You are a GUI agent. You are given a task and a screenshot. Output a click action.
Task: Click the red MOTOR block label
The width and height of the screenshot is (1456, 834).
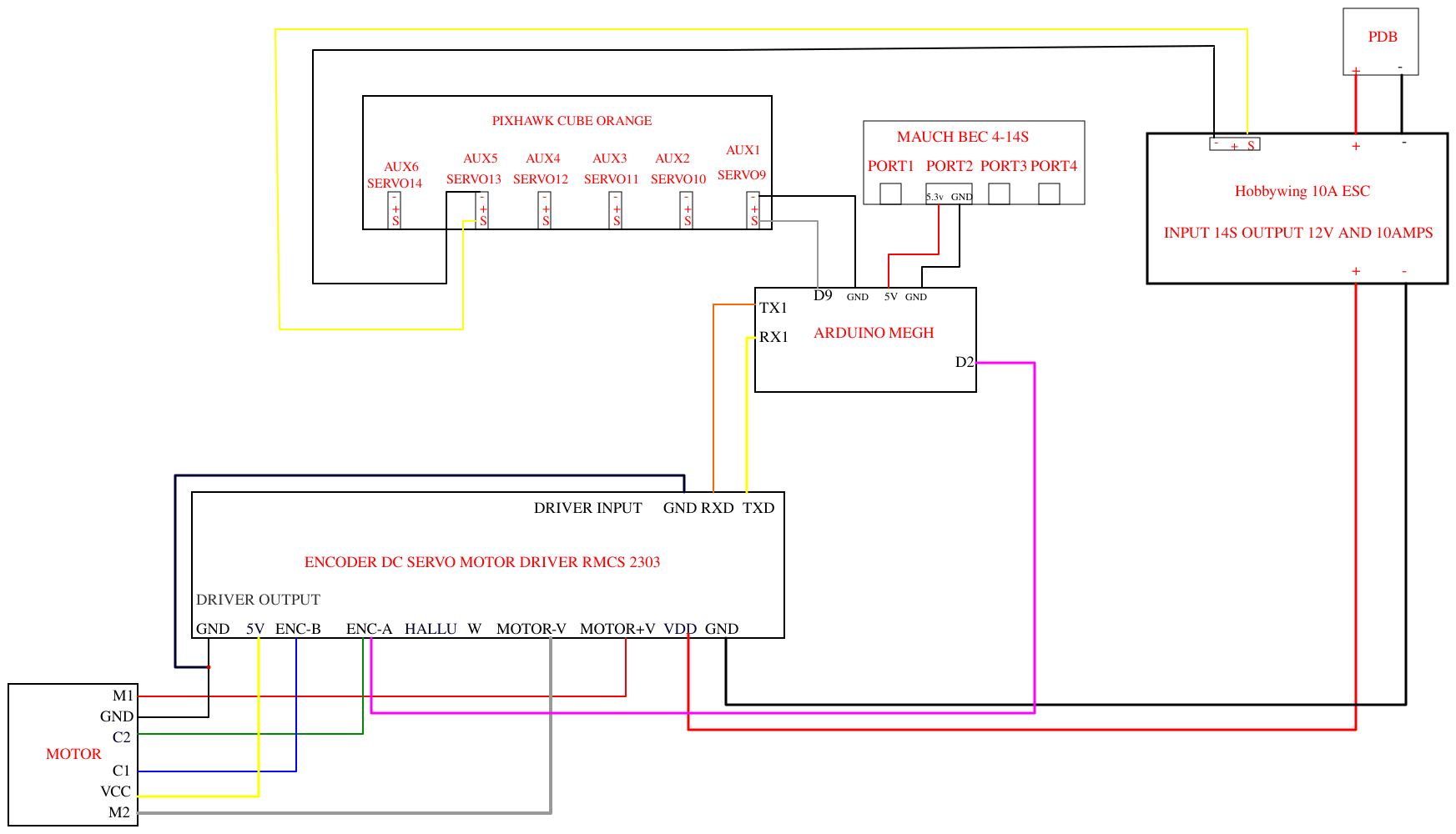click(x=73, y=754)
